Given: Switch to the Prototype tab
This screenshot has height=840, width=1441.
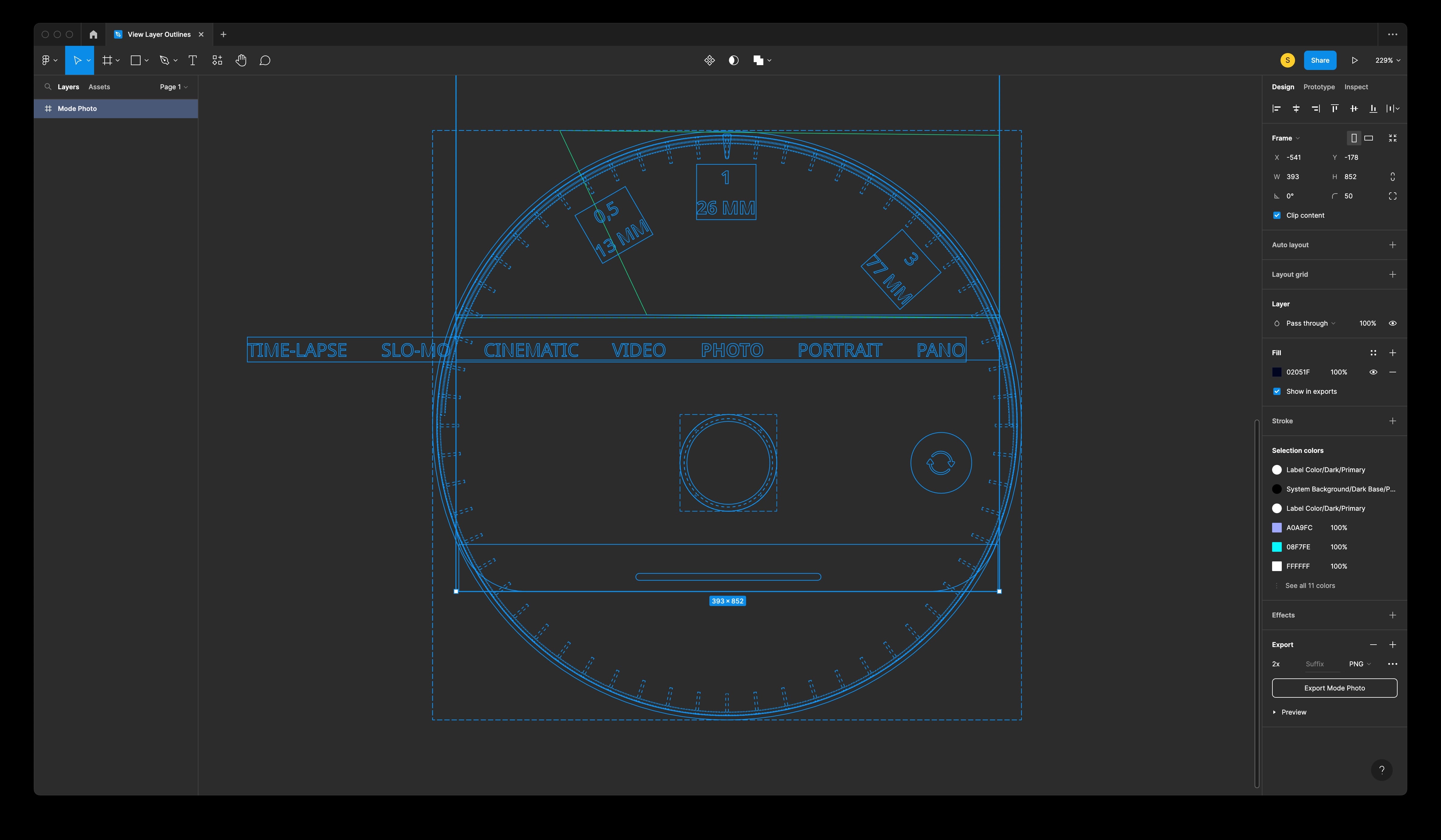Looking at the screenshot, I should point(1319,86).
